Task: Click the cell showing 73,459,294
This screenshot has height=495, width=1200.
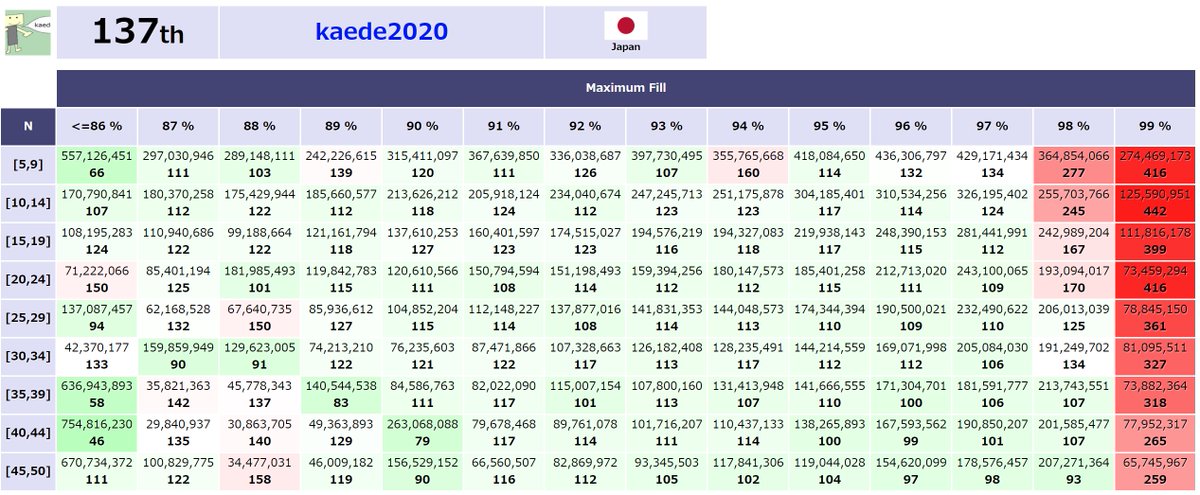Action: coord(1155,278)
